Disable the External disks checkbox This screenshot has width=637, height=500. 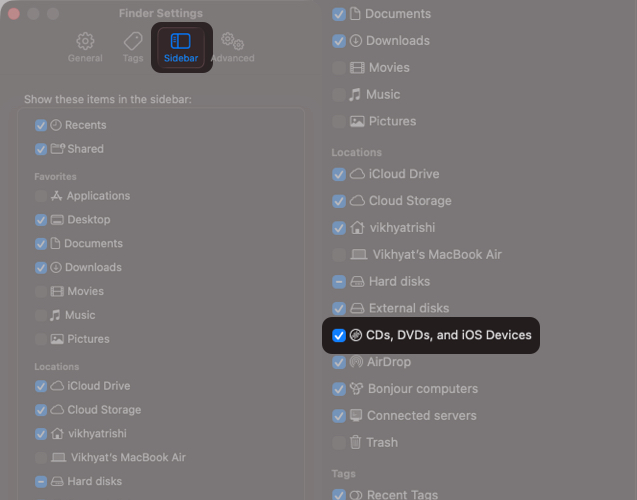[339, 308]
